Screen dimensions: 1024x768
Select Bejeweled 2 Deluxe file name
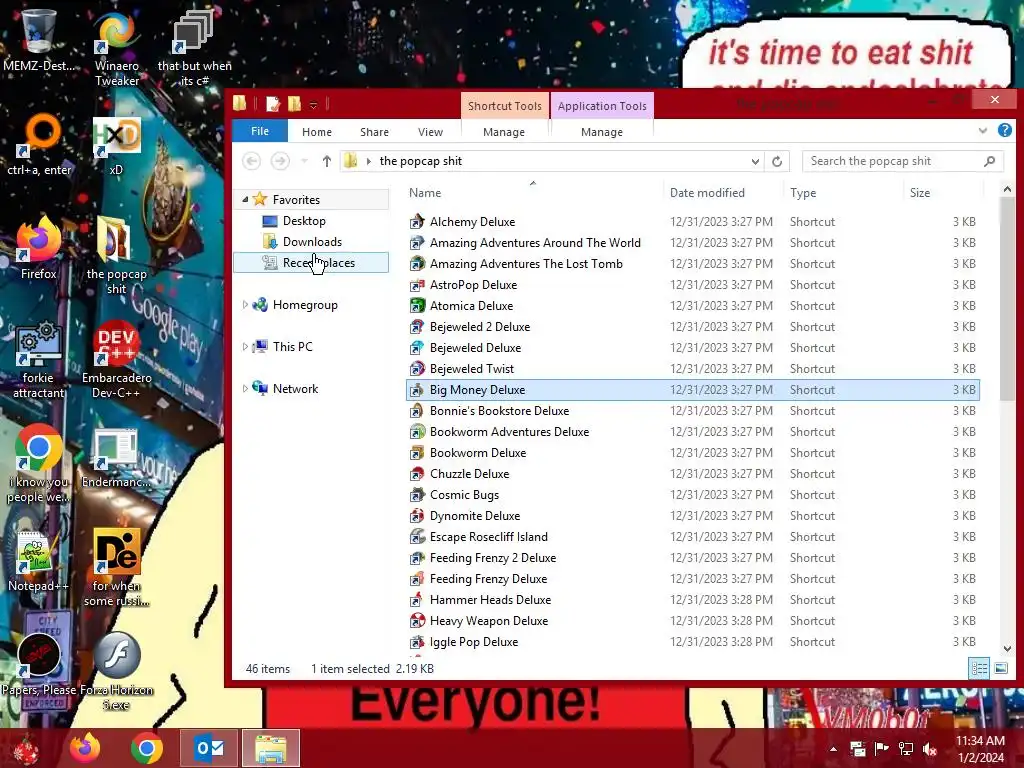click(x=480, y=327)
